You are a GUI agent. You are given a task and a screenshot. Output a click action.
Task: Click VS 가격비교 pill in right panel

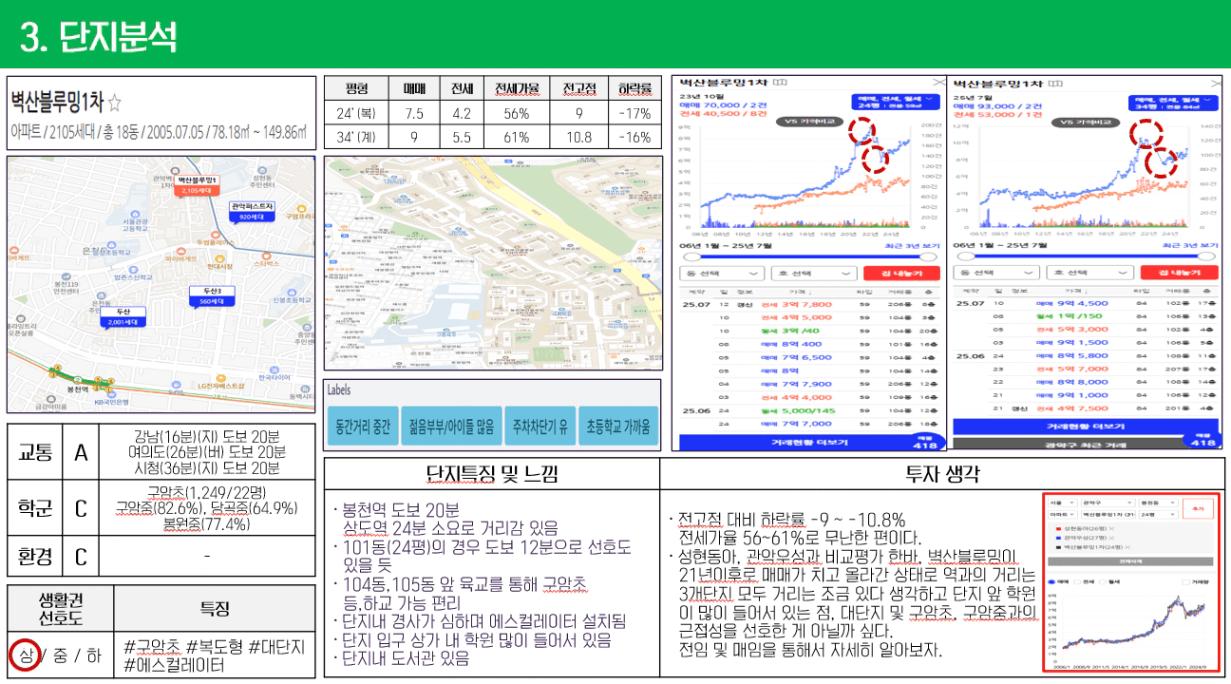pos(1088,121)
